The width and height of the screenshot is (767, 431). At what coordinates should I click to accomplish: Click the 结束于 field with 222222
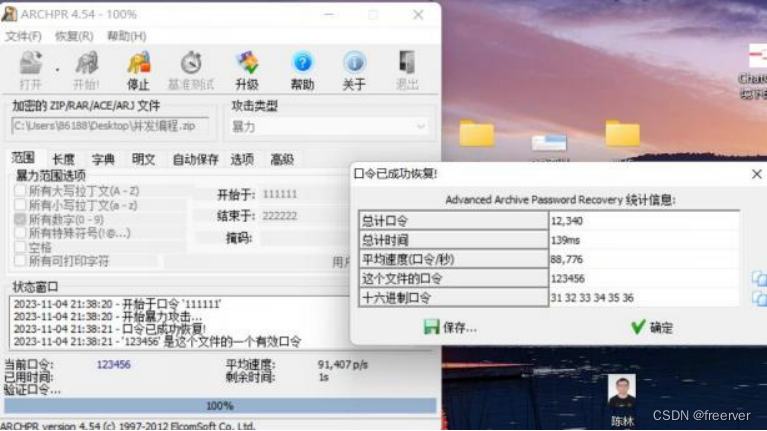304,216
